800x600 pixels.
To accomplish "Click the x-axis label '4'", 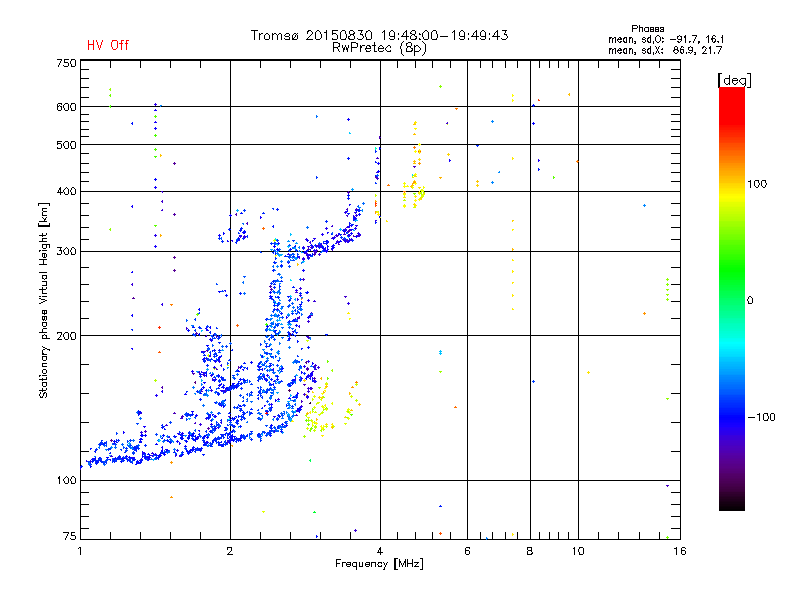I will [x=380, y=551].
